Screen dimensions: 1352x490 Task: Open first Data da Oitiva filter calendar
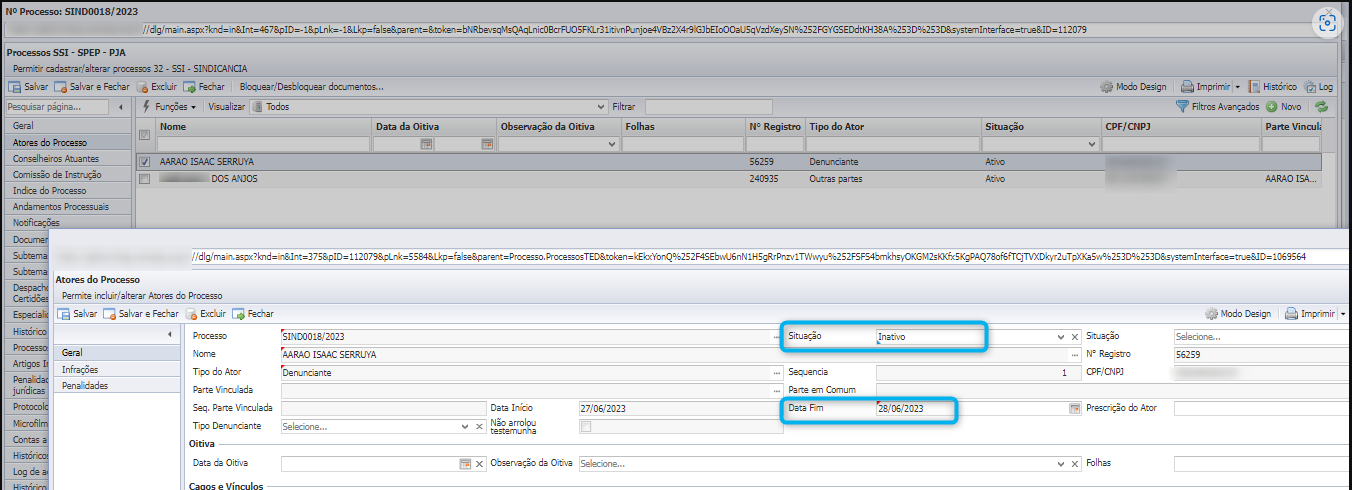coord(426,144)
